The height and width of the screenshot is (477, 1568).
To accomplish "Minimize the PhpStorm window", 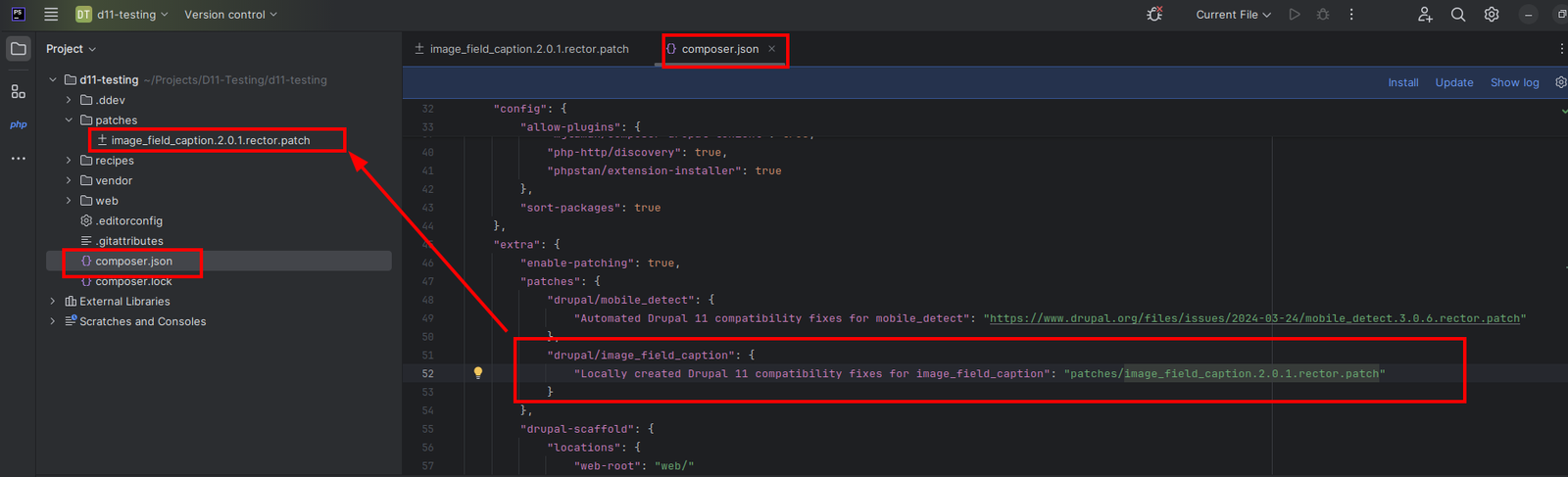I will (1529, 15).
